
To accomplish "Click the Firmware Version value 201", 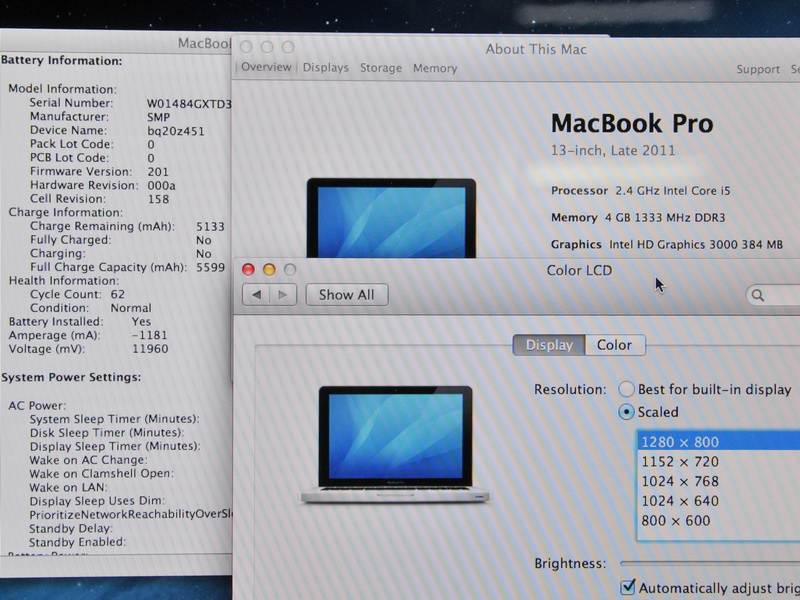I will tap(158, 172).
